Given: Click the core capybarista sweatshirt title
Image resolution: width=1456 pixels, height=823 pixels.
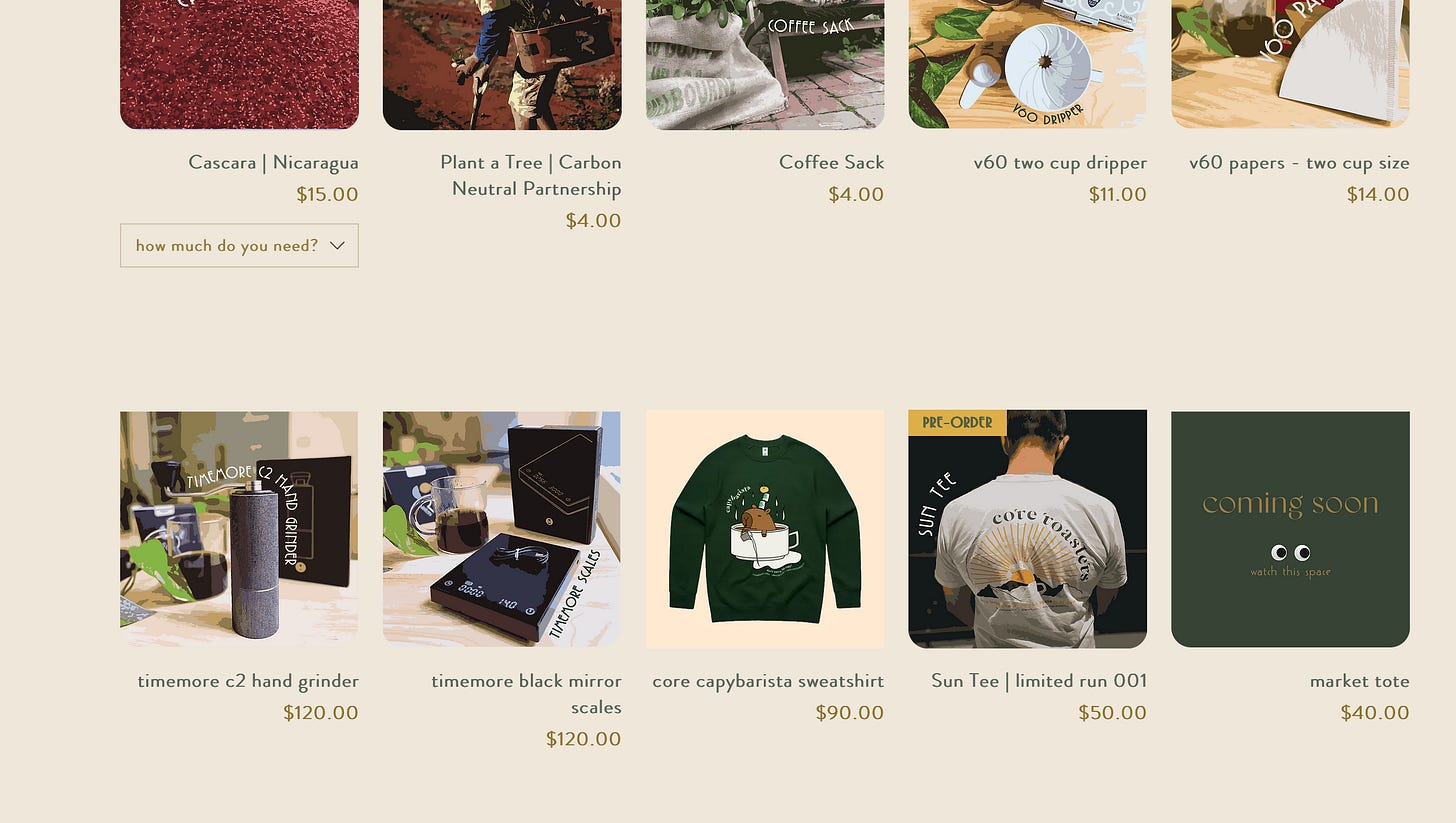Looking at the screenshot, I should click(768, 681).
